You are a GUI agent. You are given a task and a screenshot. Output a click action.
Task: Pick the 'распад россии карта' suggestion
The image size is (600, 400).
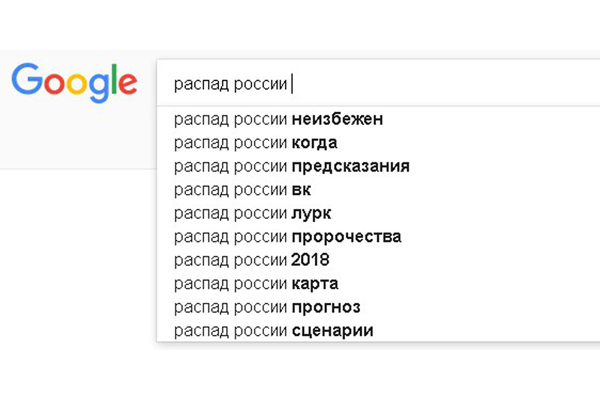(x=255, y=283)
